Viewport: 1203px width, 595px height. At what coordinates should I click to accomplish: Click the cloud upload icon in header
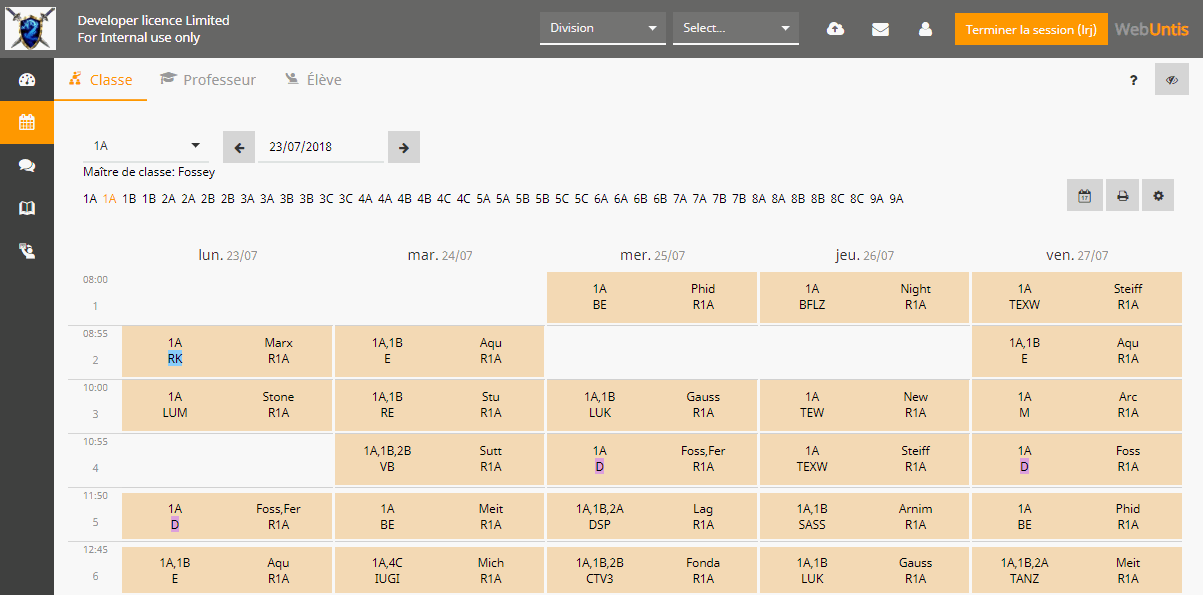(x=835, y=29)
